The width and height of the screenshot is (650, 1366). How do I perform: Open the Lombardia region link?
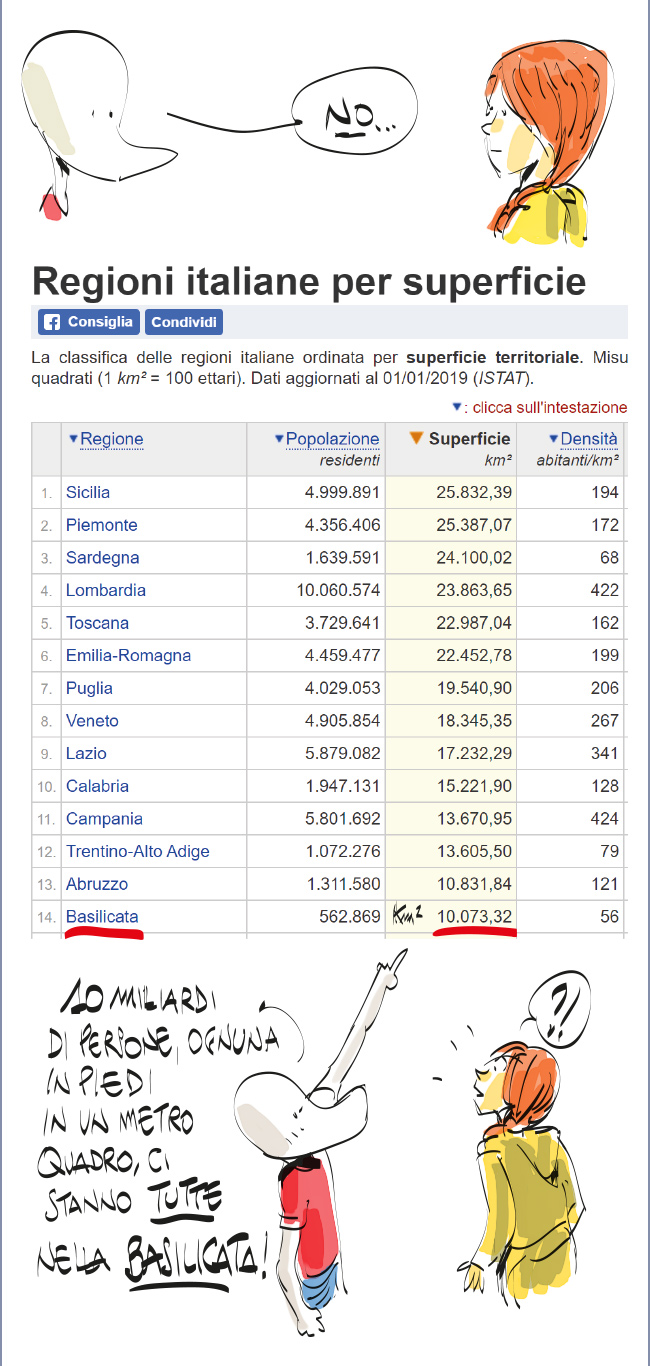coord(105,590)
